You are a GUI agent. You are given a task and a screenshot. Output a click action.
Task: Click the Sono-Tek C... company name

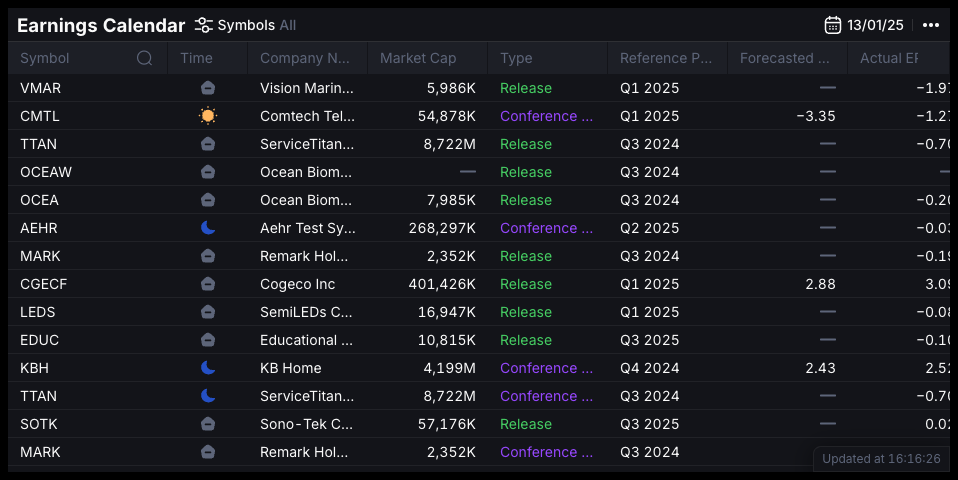point(306,424)
